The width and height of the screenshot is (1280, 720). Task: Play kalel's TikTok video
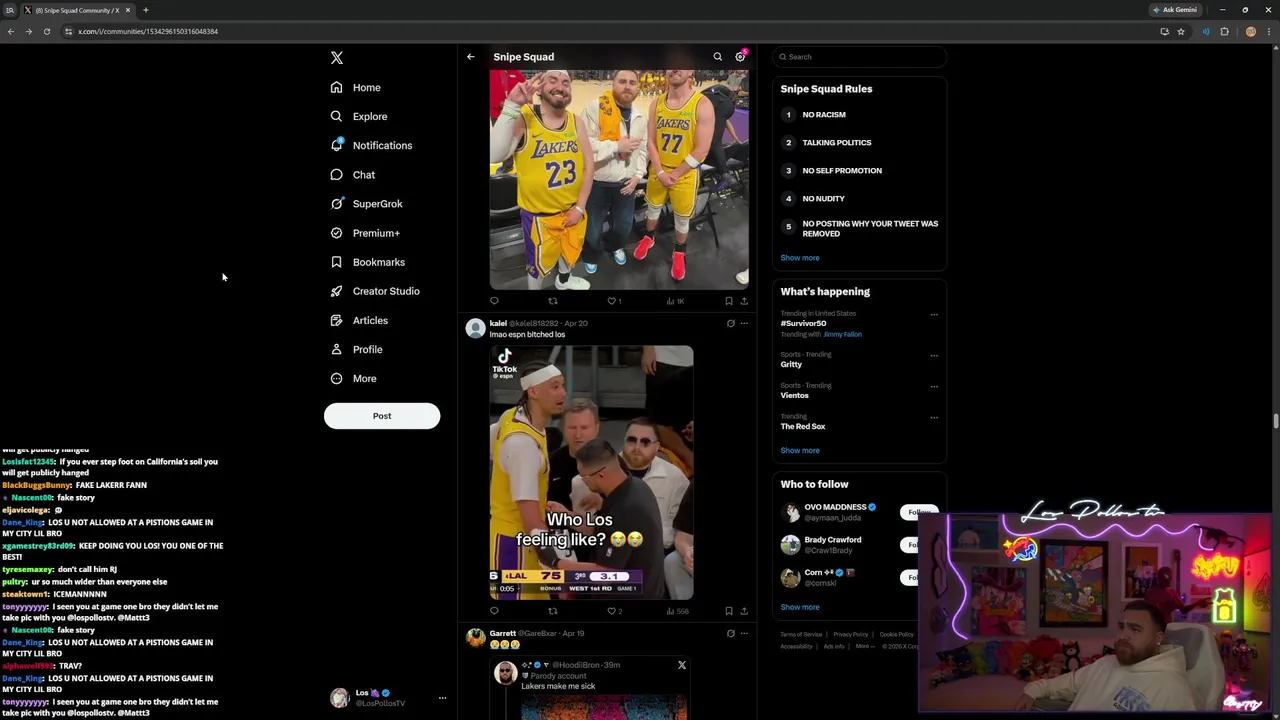click(x=591, y=472)
